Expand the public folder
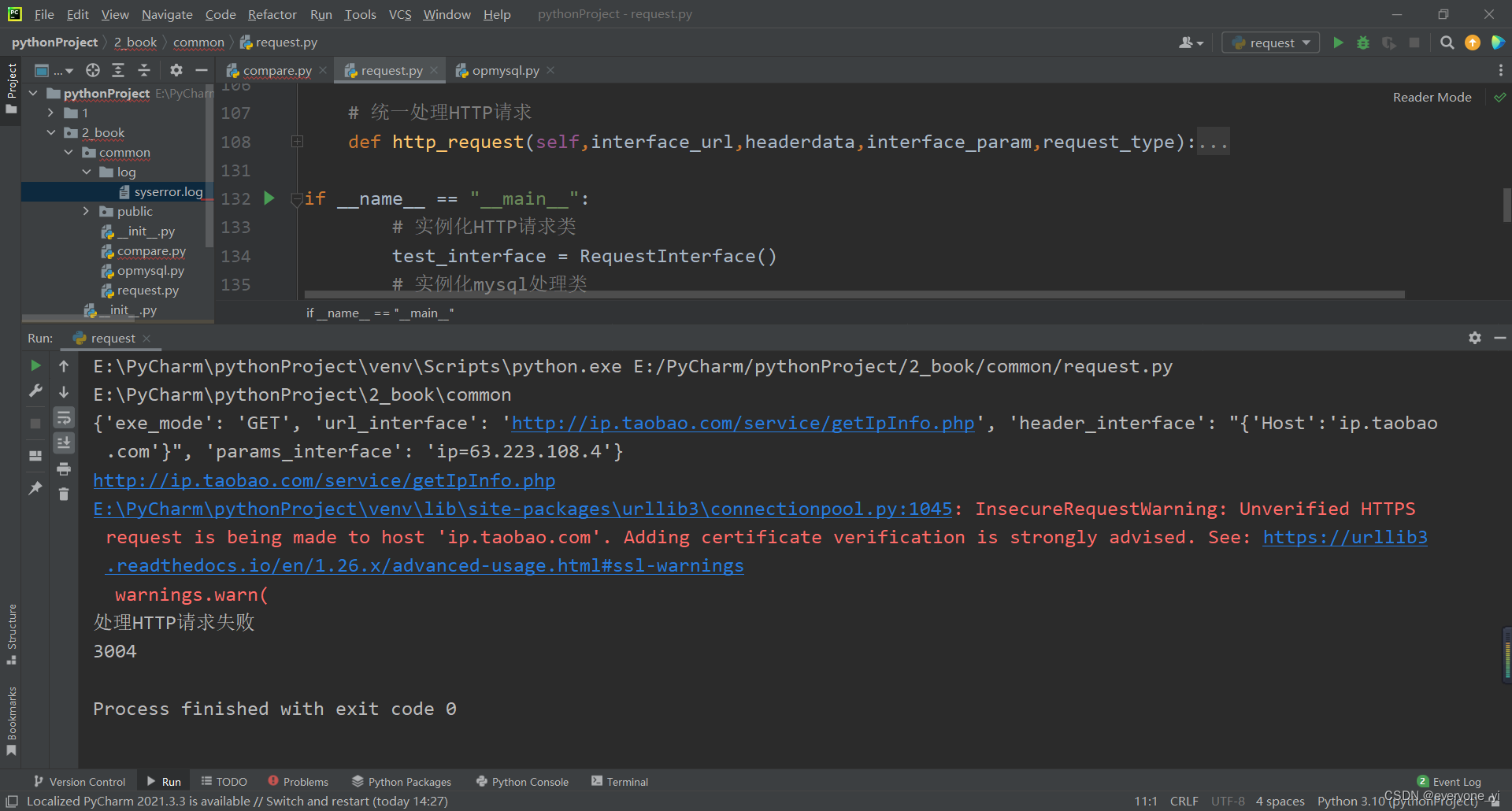The image size is (1512, 811). pos(87,211)
